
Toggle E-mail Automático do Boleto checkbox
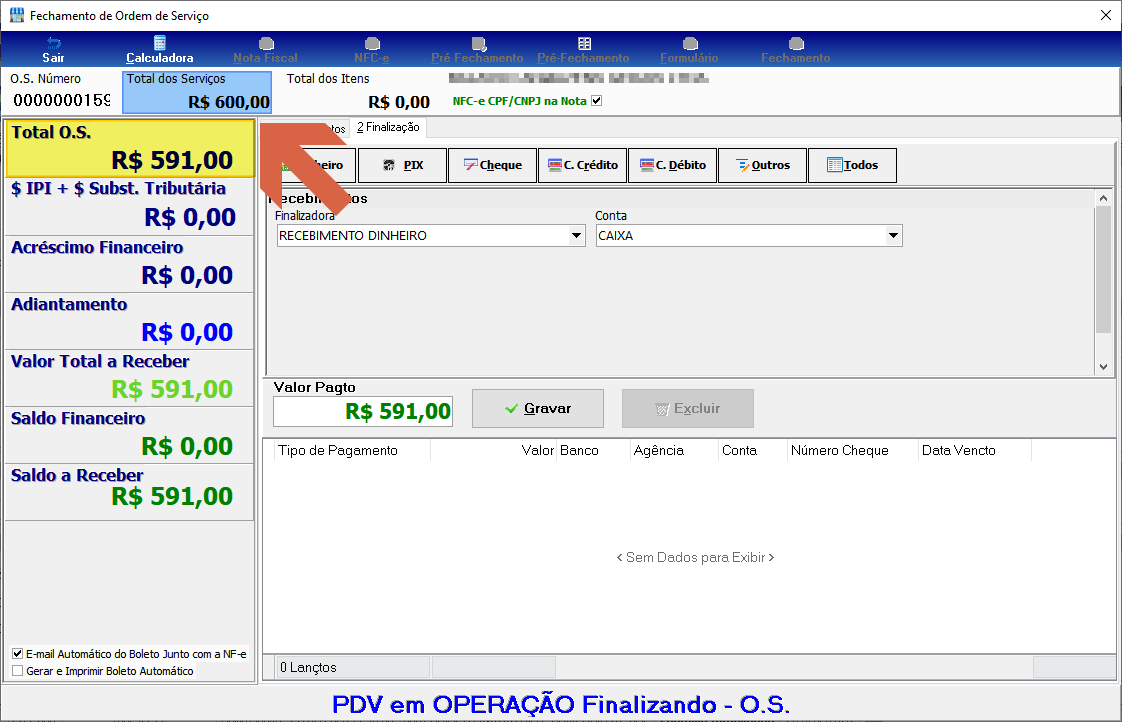coord(17,653)
